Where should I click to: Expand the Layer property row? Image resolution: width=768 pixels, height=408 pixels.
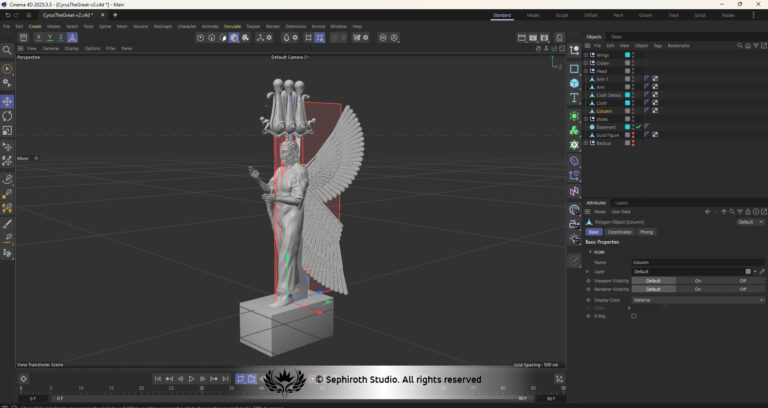pos(587,271)
